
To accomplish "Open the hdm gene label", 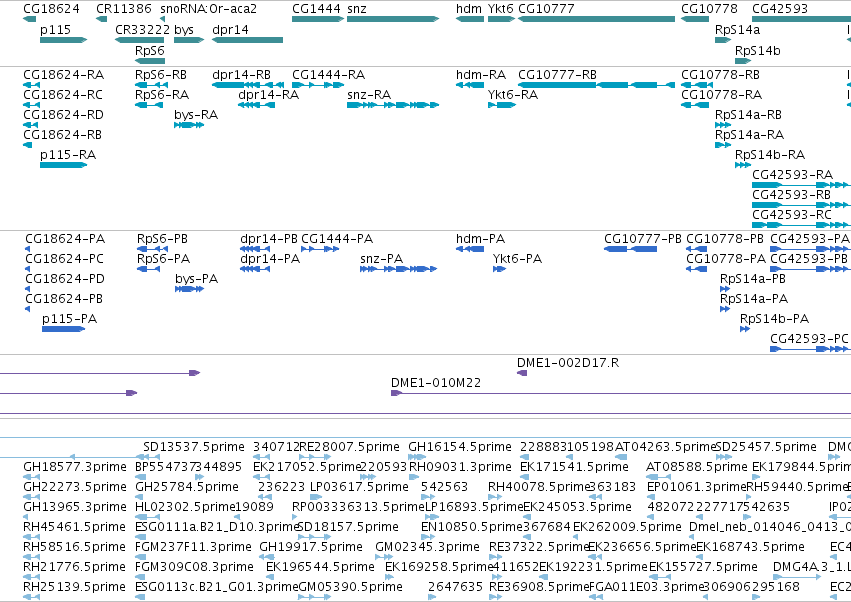I will [x=468, y=9].
